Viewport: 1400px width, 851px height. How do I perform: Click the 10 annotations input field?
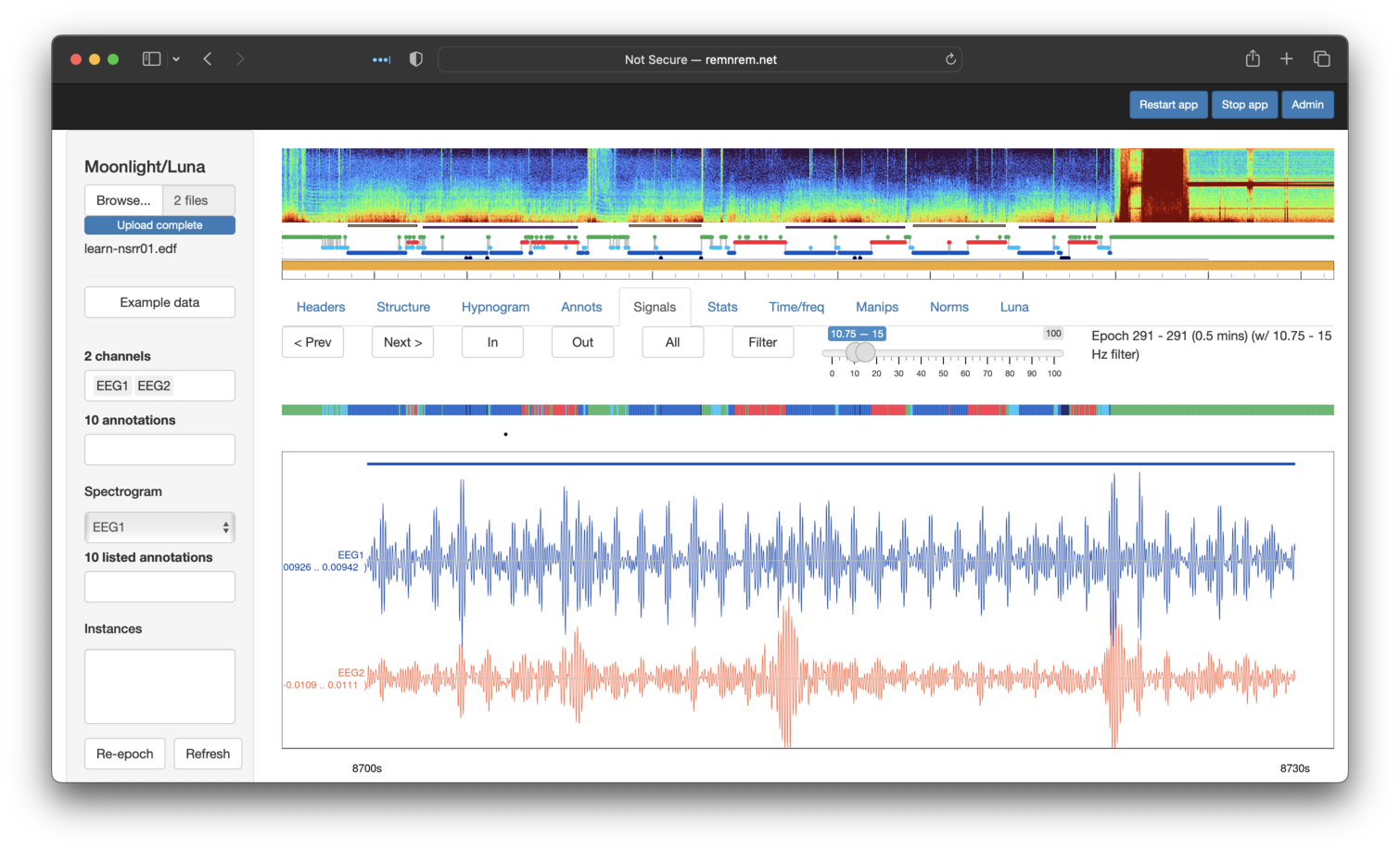coord(159,450)
